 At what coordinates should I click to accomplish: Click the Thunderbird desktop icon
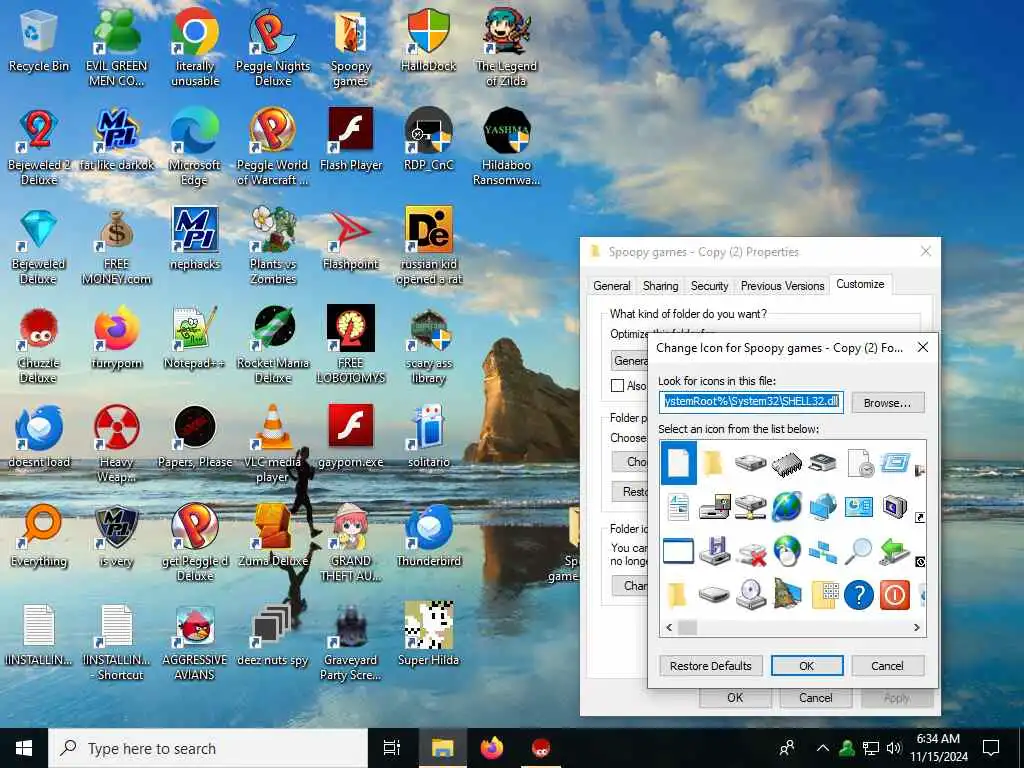tap(428, 536)
